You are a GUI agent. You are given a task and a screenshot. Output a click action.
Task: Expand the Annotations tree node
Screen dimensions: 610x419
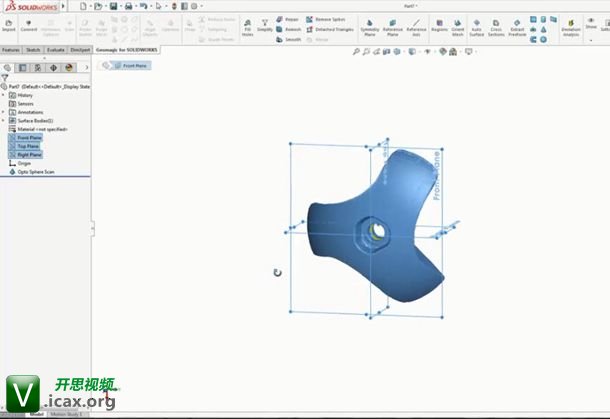pos(4,112)
